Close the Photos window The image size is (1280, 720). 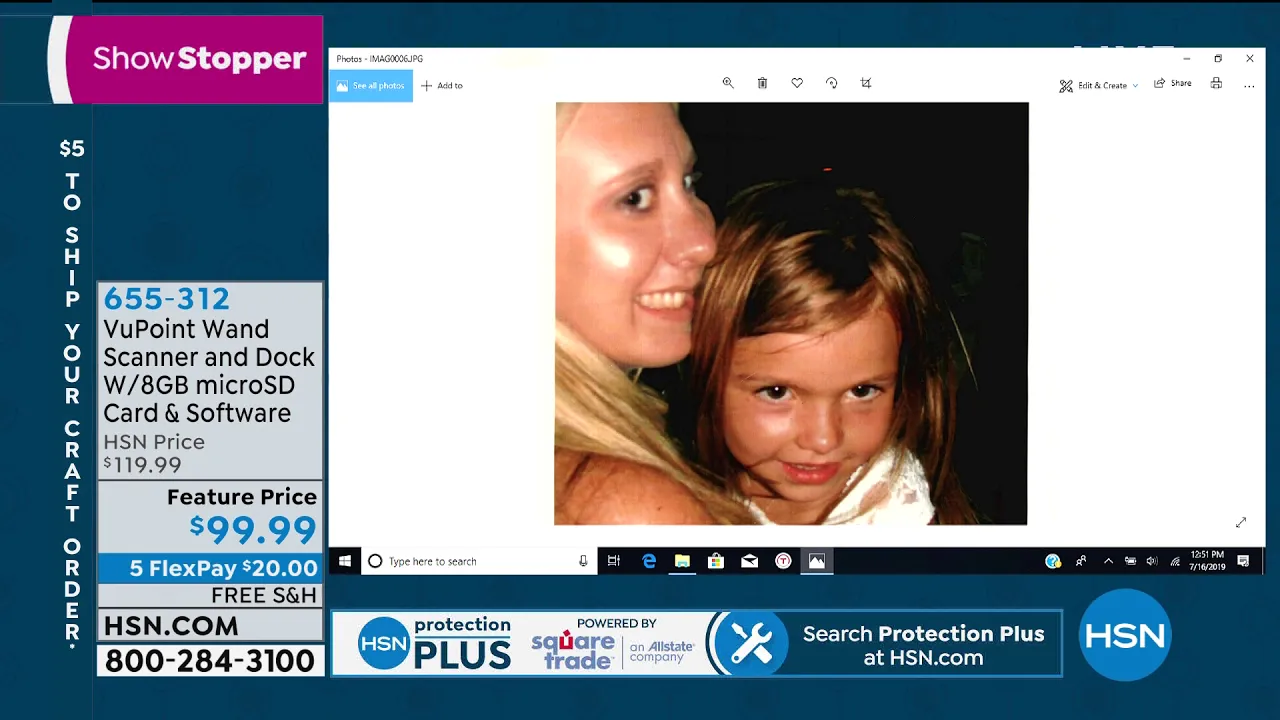coord(1249,59)
